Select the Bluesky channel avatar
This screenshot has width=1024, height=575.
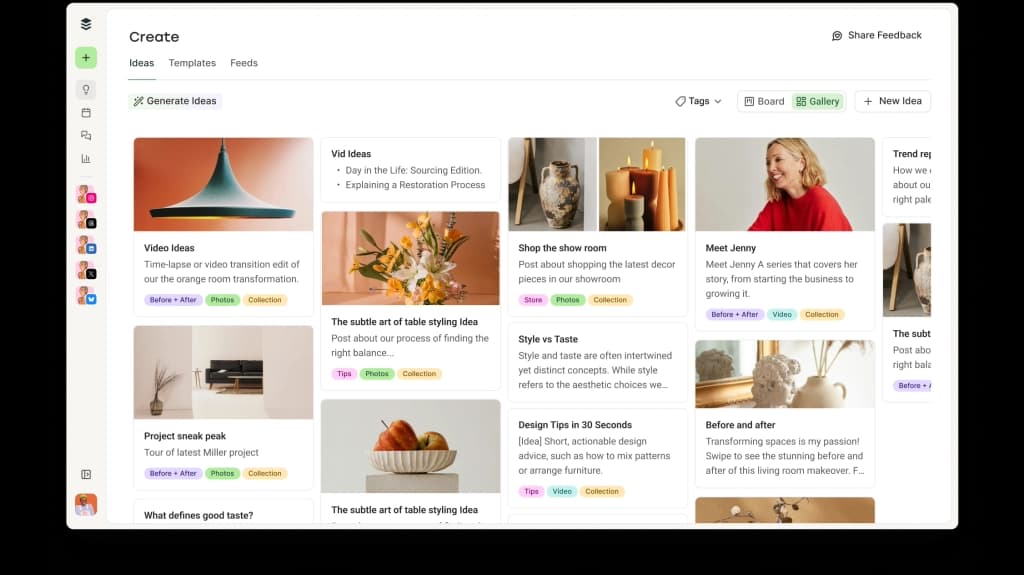click(86, 296)
